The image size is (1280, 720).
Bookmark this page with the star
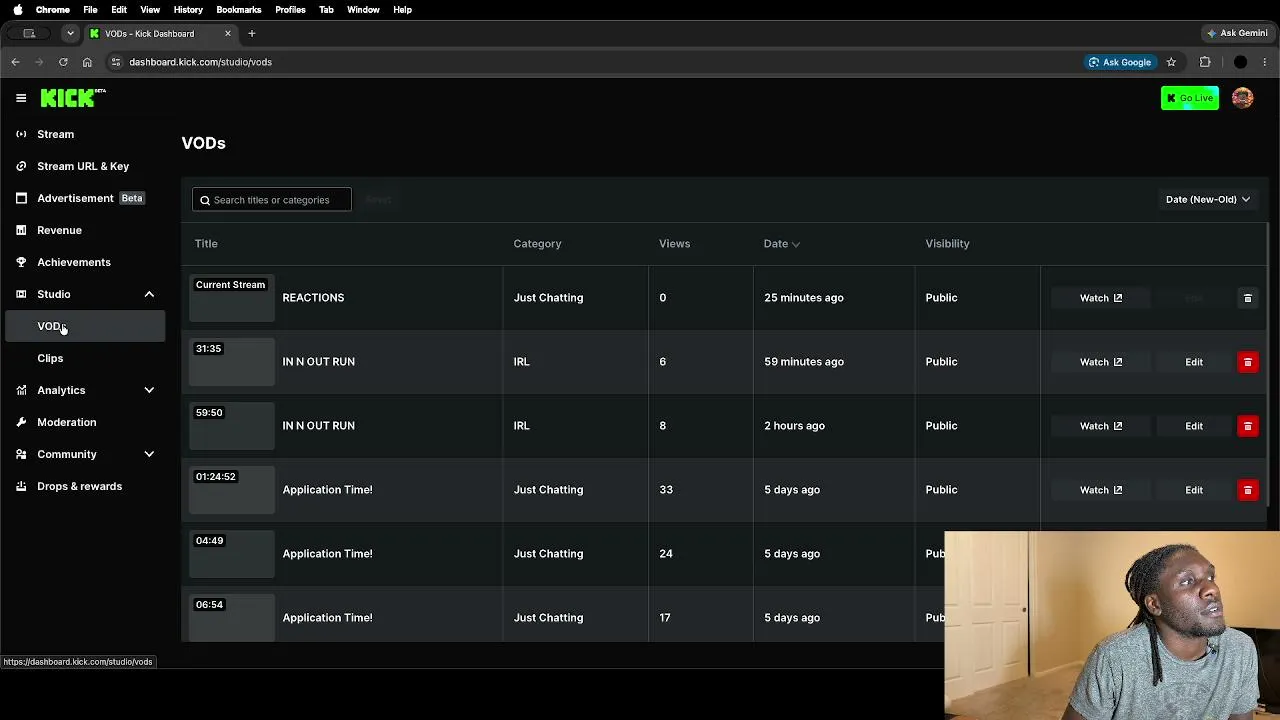click(1171, 62)
